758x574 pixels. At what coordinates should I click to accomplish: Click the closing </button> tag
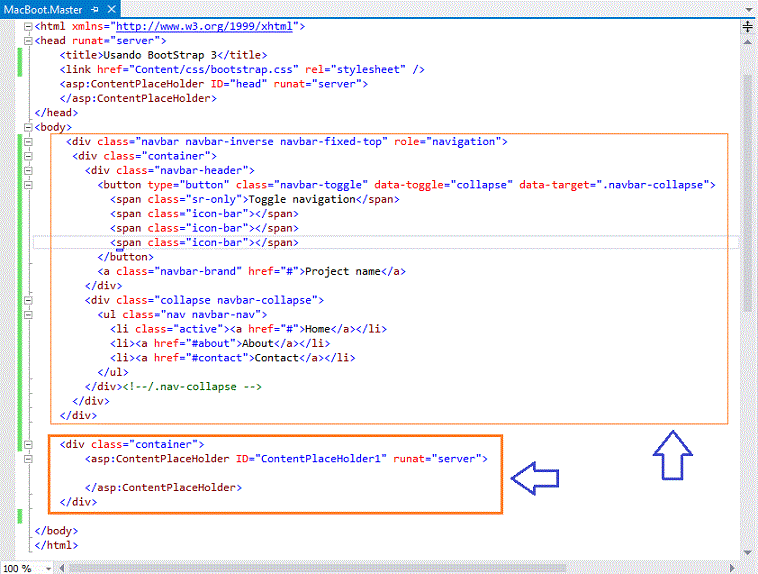coord(126,257)
